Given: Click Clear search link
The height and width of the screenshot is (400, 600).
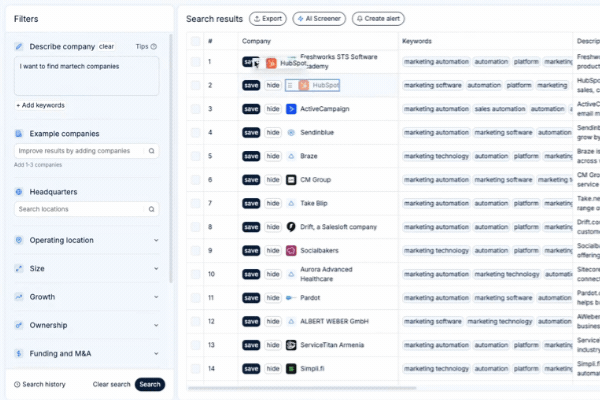Looking at the screenshot, I should (x=111, y=384).
